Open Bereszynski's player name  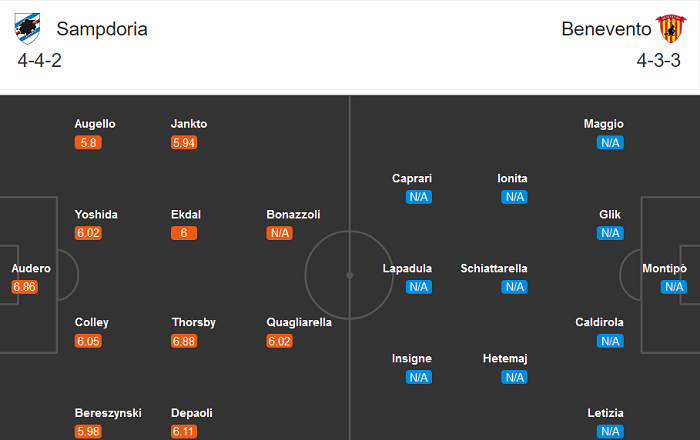pos(108,412)
